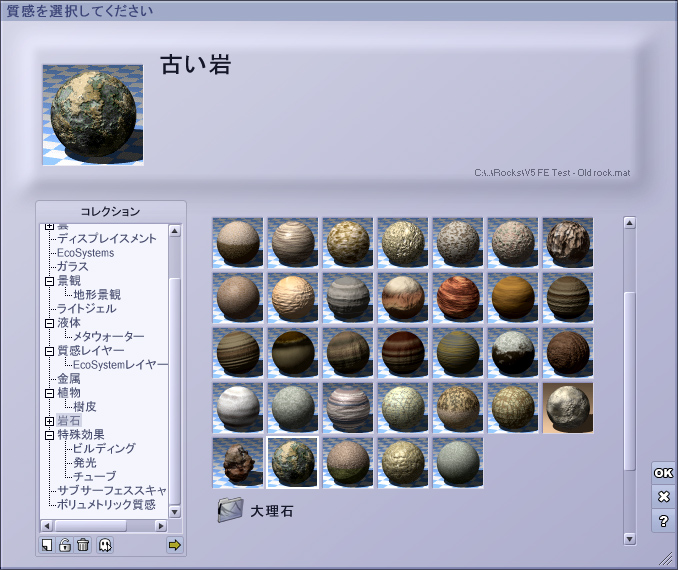Collapse the 景観 tree node
Viewport: 678px width, 570px height.
[49, 281]
